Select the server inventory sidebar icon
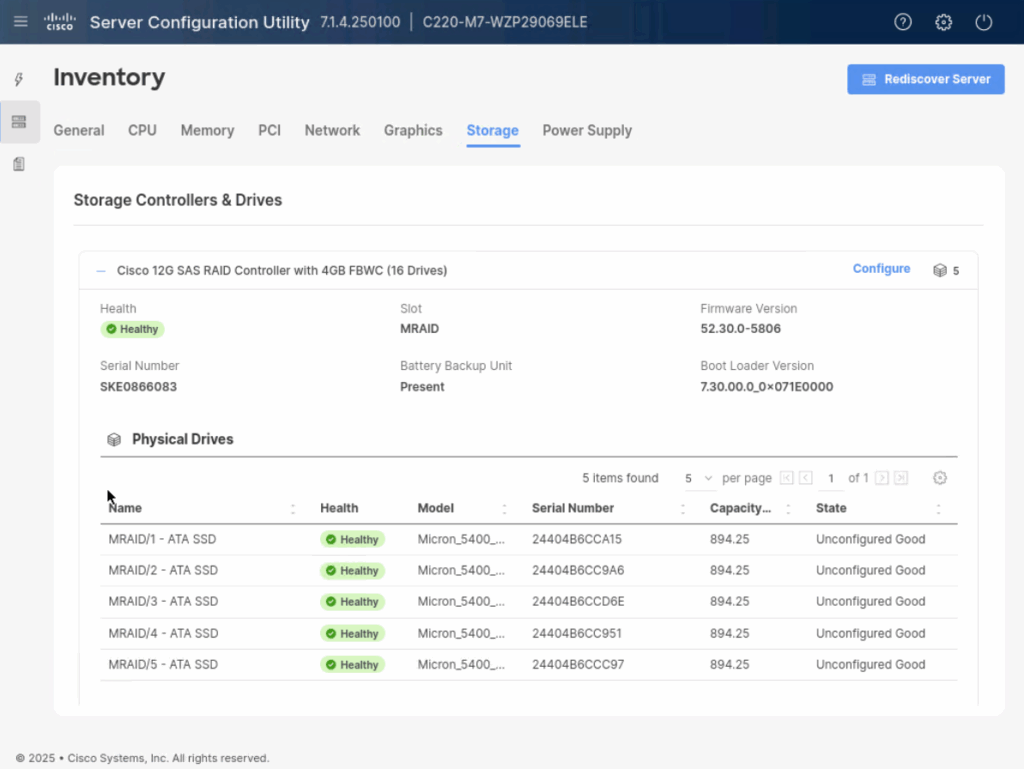 click(19, 122)
